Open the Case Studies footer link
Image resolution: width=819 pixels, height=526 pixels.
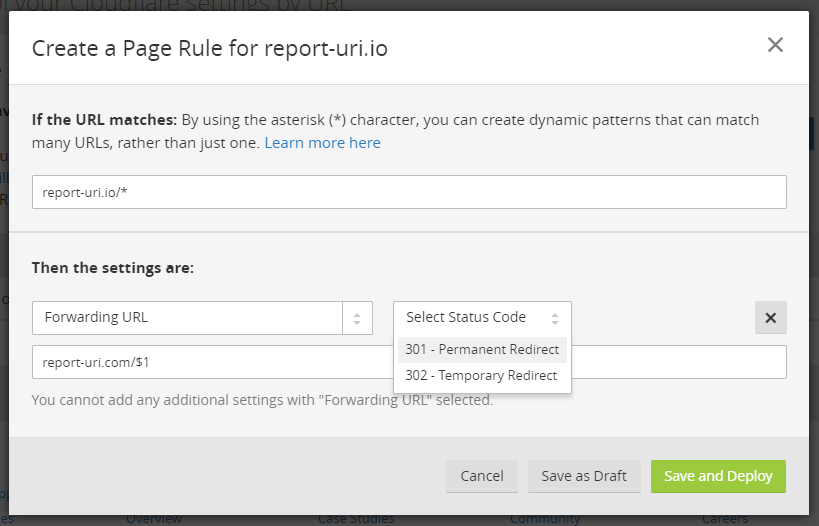(356, 519)
